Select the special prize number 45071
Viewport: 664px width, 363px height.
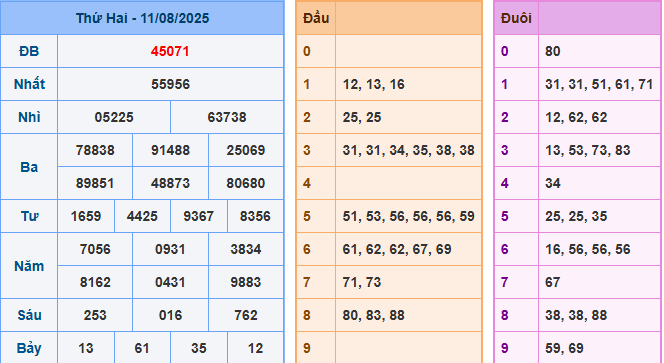coord(170,51)
